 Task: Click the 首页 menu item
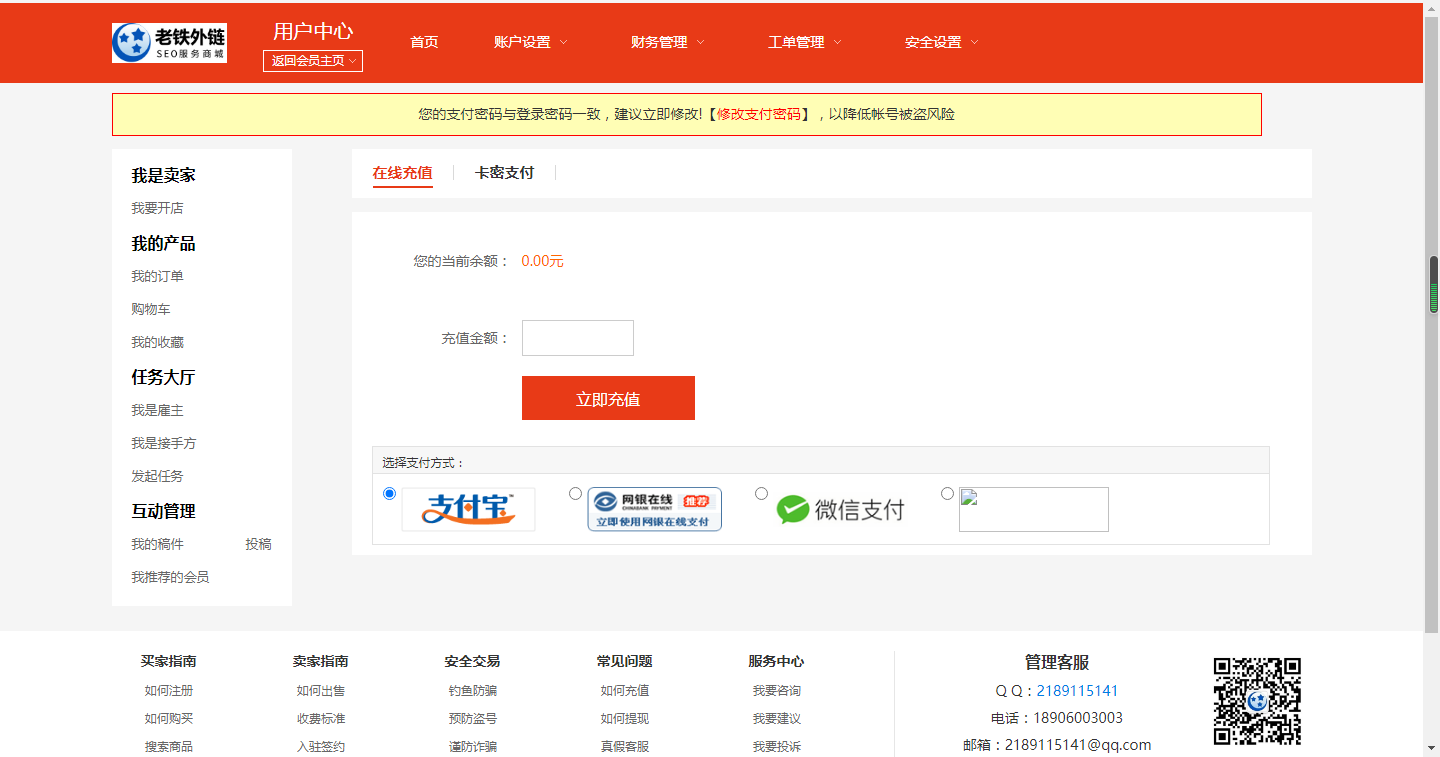click(423, 42)
